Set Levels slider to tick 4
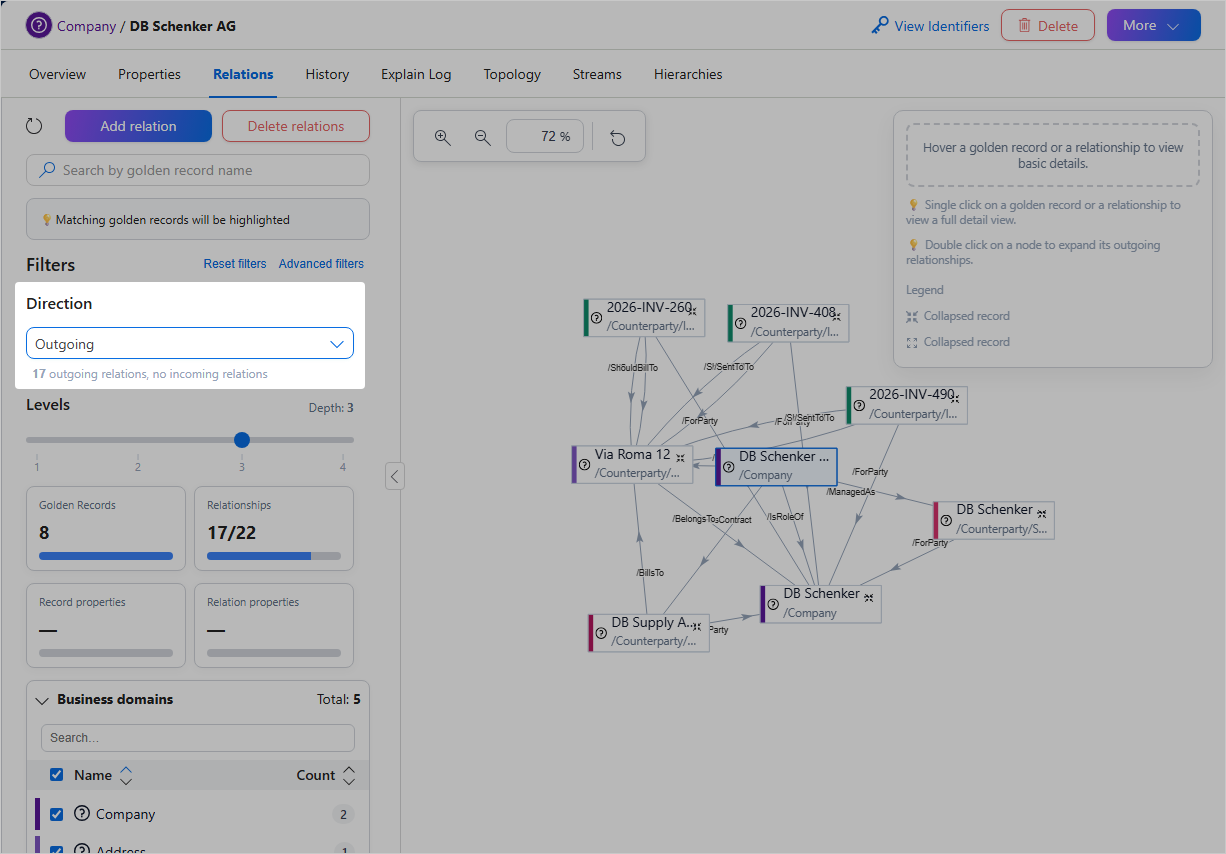Image resolution: width=1226 pixels, height=854 pixels. (x=343, y=440)
